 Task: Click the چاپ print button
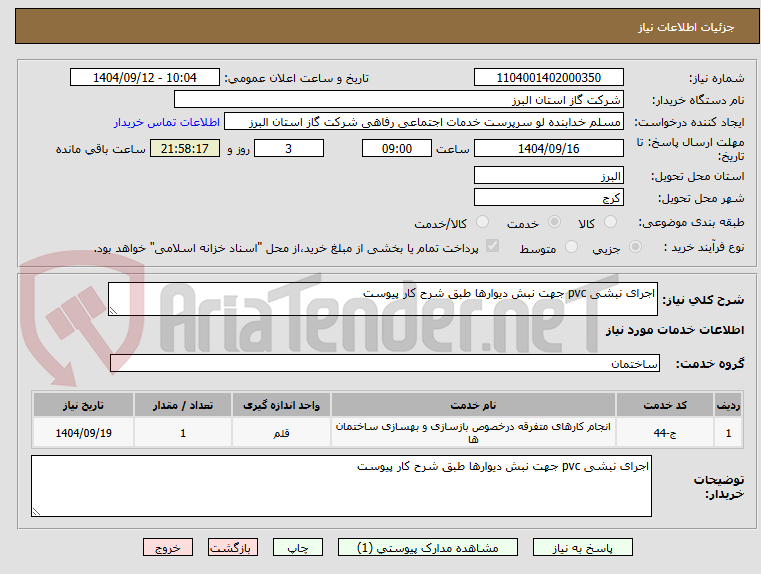click(x=298, y=547)
